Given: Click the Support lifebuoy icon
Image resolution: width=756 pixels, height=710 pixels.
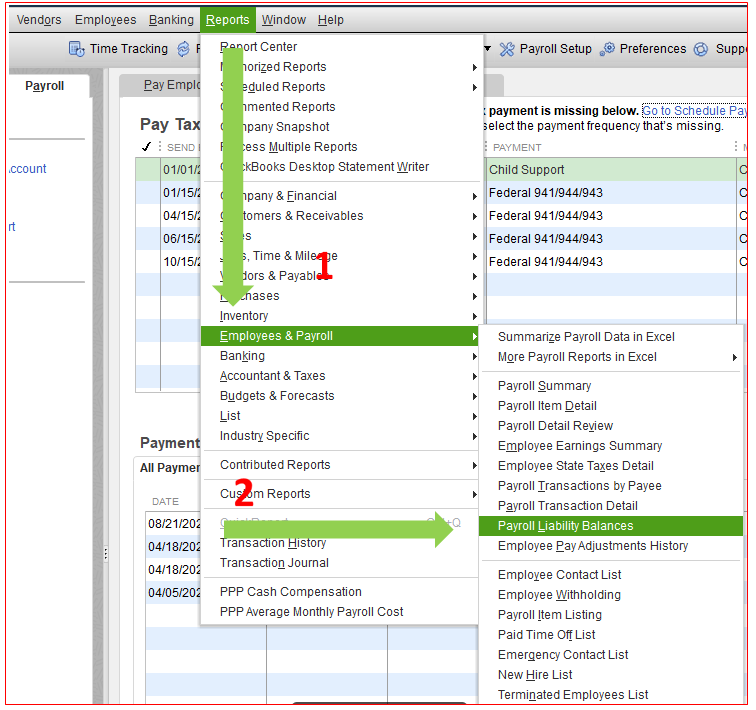Looking at the screenshot, I should pos(701,49).
